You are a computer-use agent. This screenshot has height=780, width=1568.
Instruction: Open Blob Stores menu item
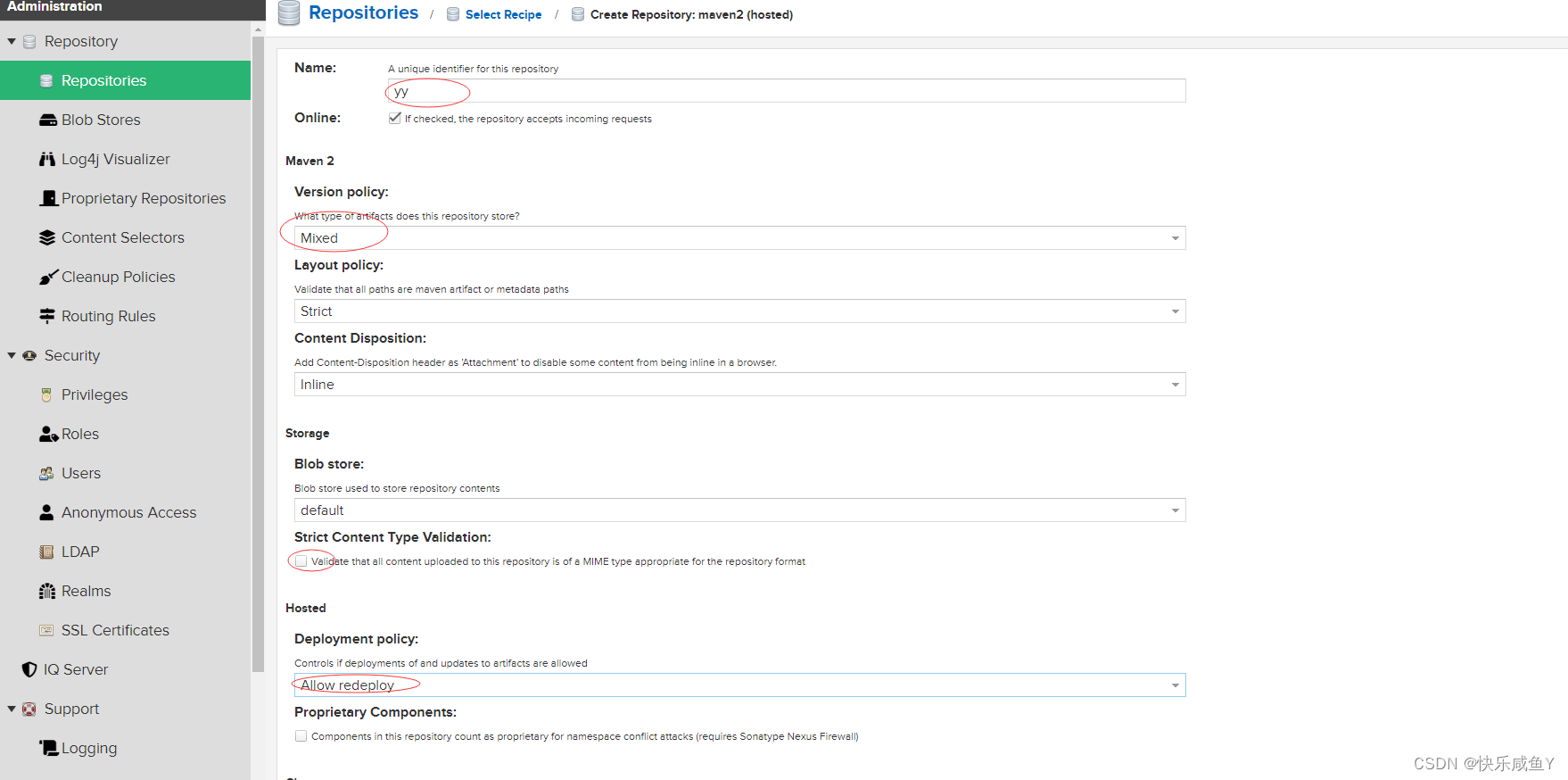(x=125, y=120)
